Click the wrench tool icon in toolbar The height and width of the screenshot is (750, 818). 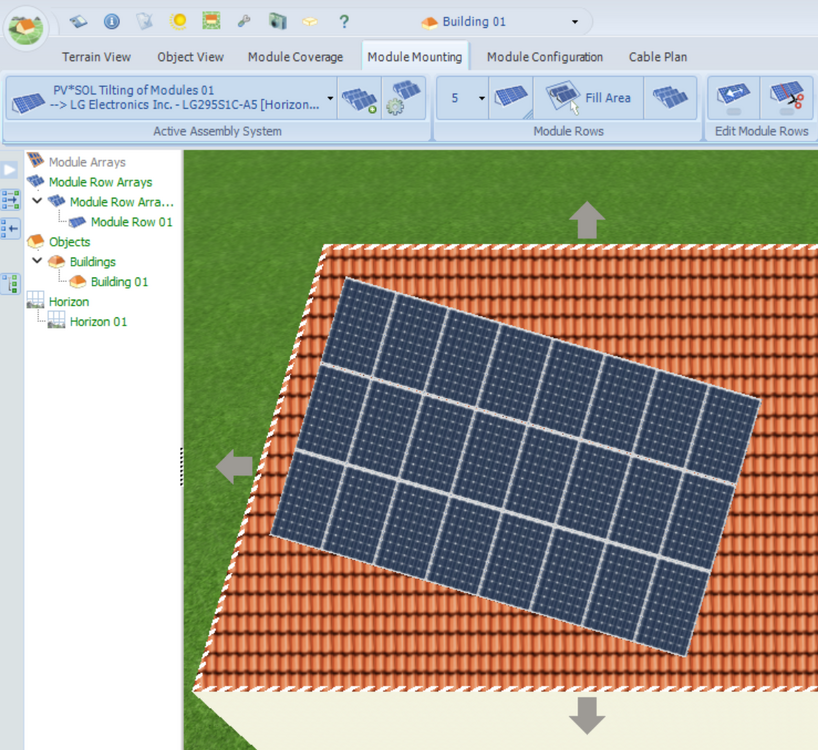[x=244, y=21]
